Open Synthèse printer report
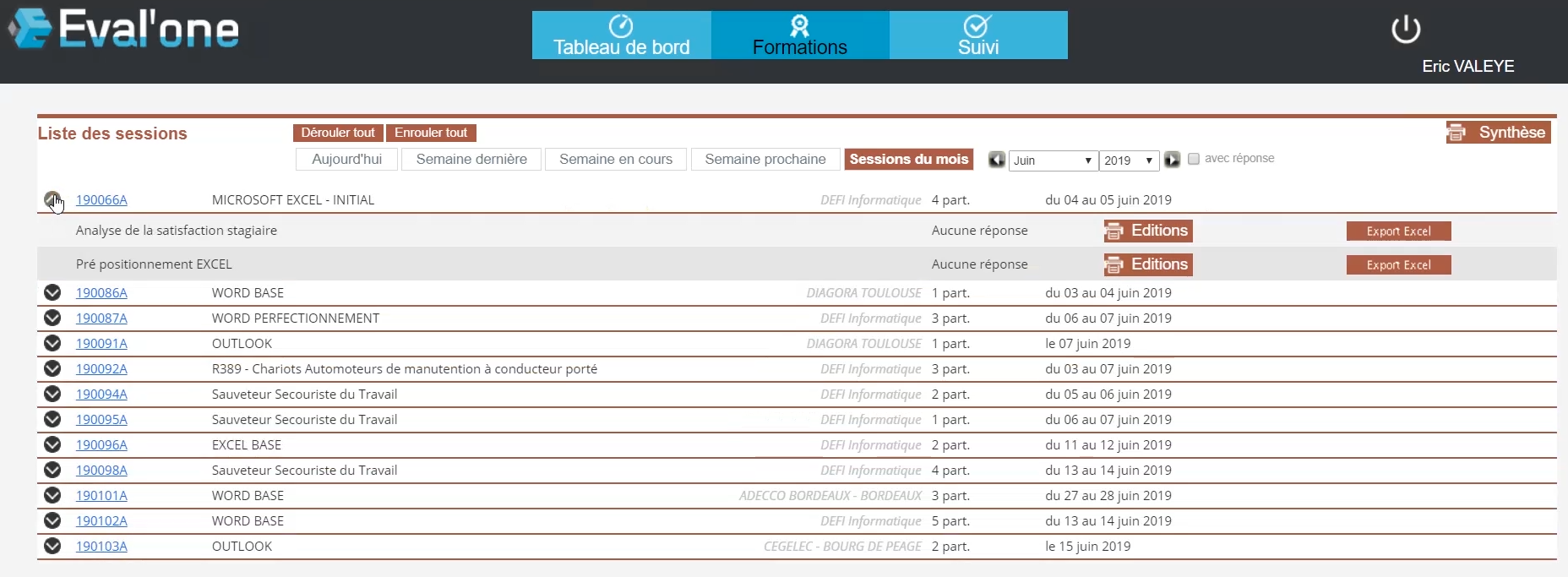This screenshot has width=1568, height=577. 1498,133
